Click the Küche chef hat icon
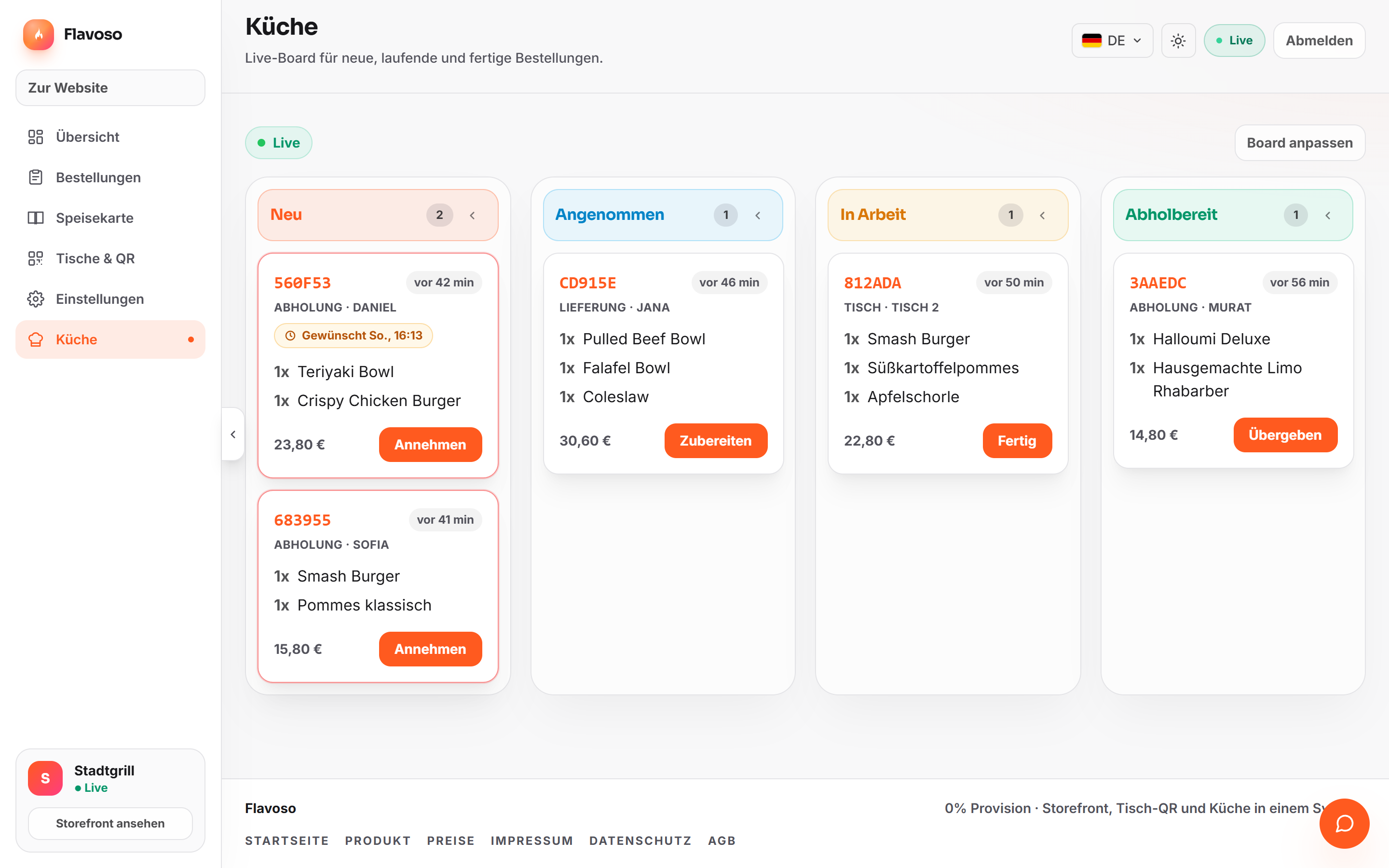 click(x=36, y=339)
